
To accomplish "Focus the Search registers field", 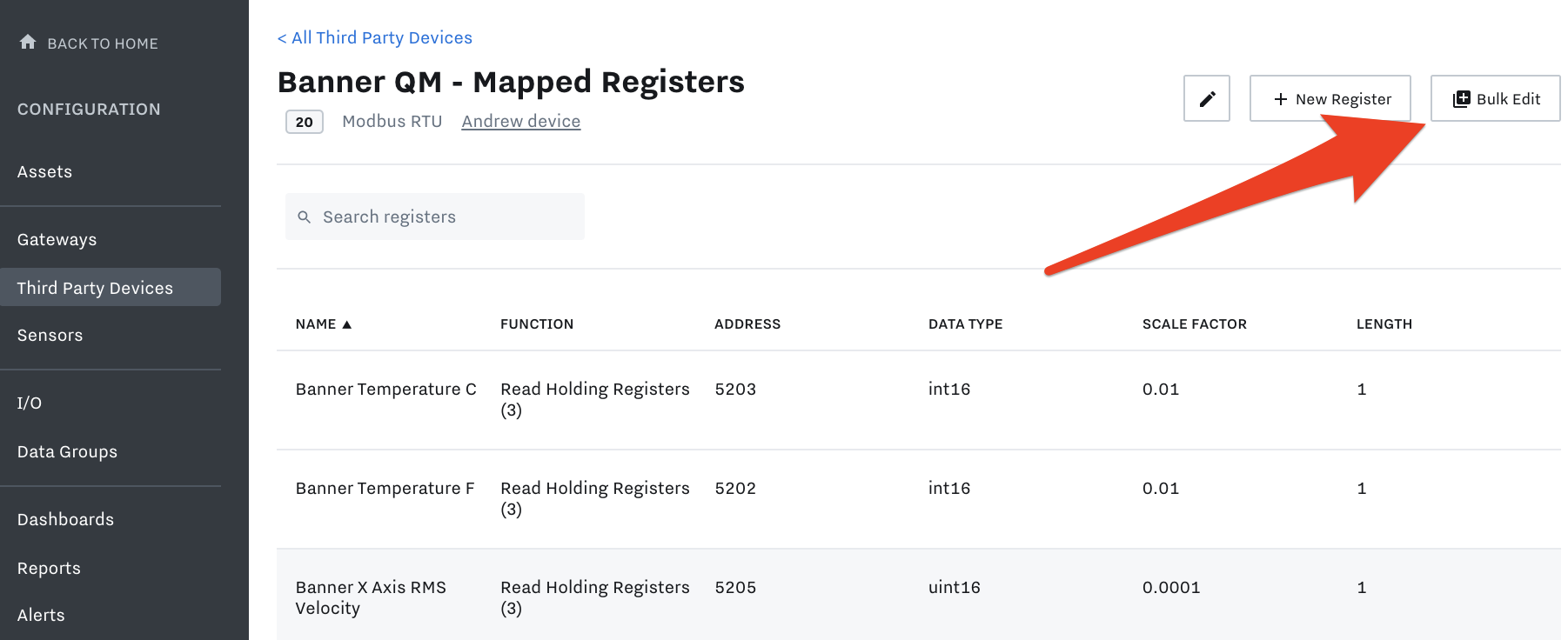I will 444,217.
